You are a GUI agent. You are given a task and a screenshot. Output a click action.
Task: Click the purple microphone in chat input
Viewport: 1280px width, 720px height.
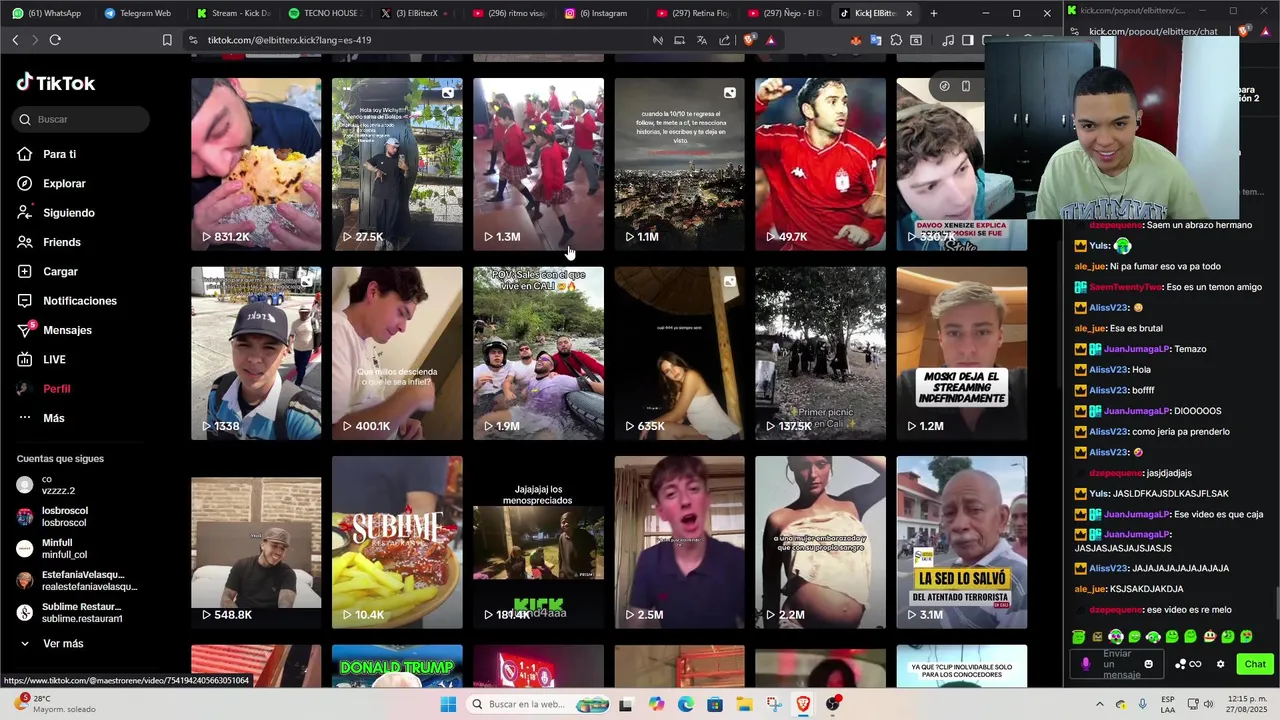click(x=1086, y=664)
